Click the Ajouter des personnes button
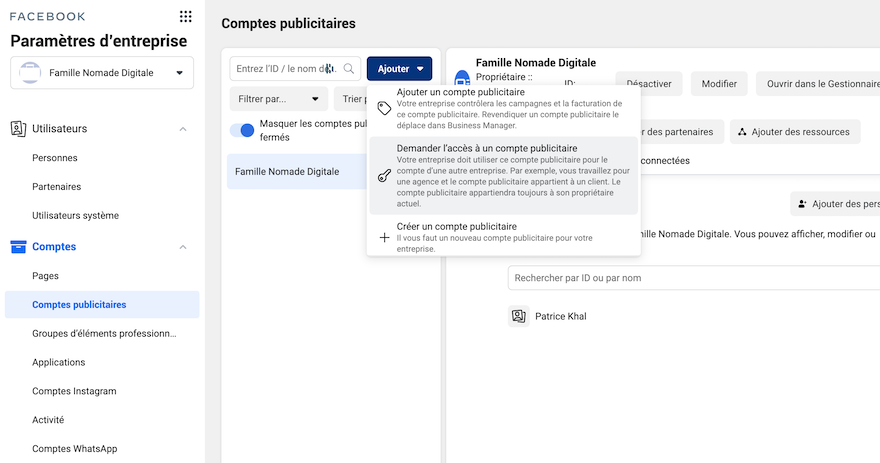The image size is (880, 463). pyautogui.click(x=836, y=204)
